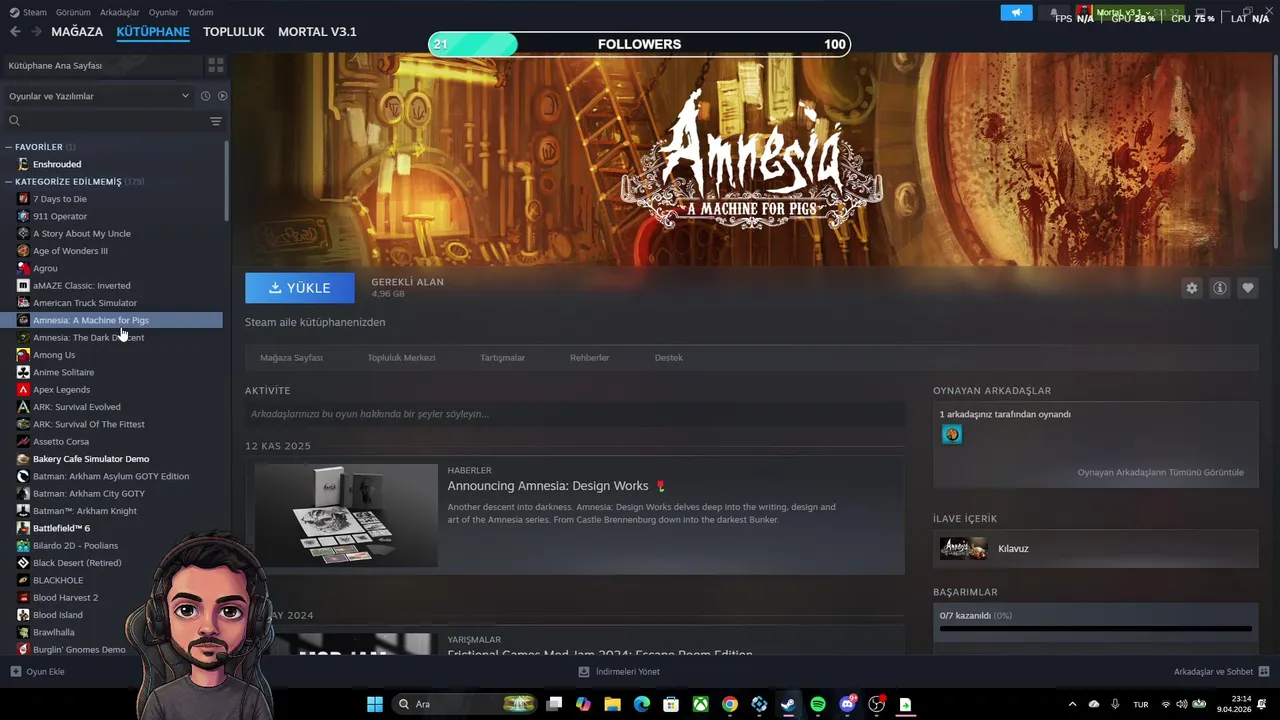Click the Oyun Ekle plus icon
The image size is (1280, 720).
coord(15,672)
